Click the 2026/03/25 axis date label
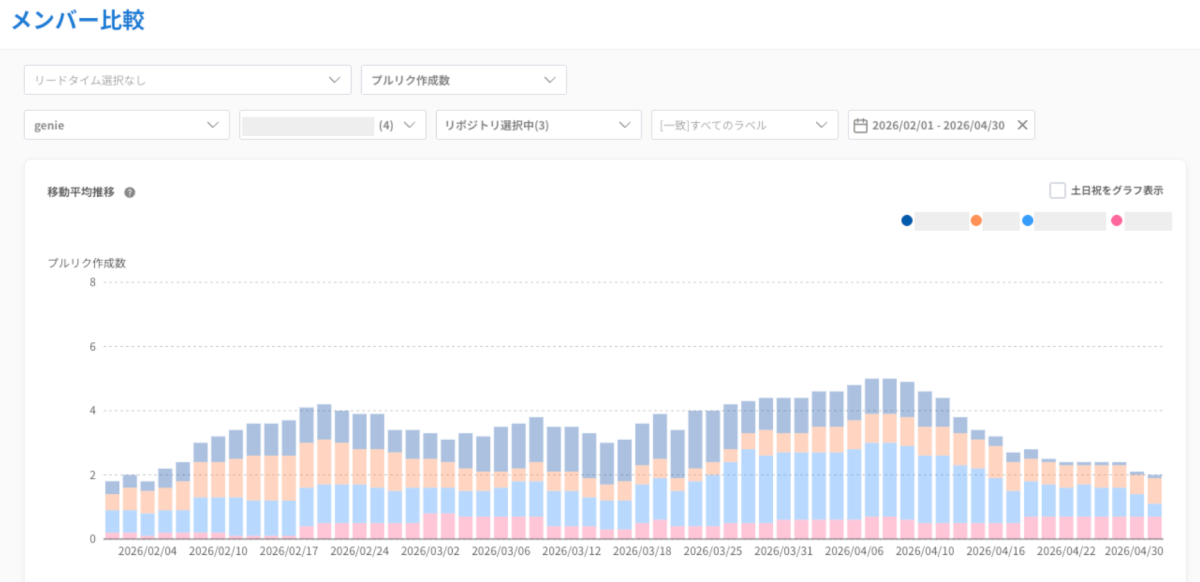The width and height of the screenshot is (1200, 582). coord(714,551)
